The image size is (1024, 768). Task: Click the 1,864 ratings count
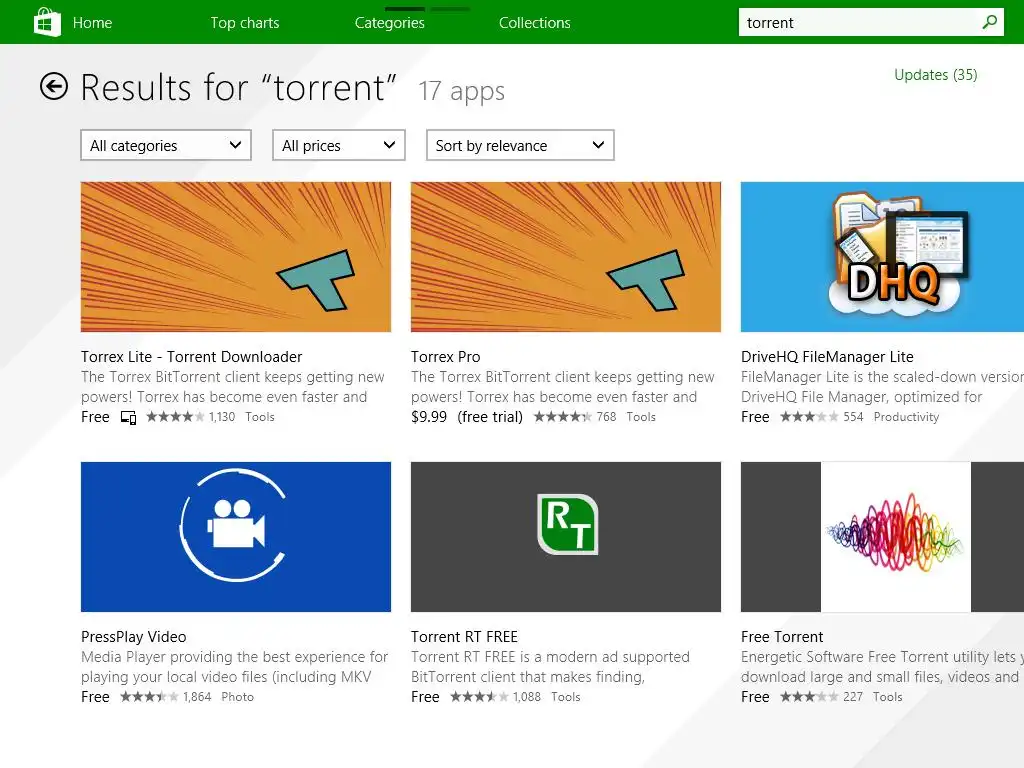197,697
